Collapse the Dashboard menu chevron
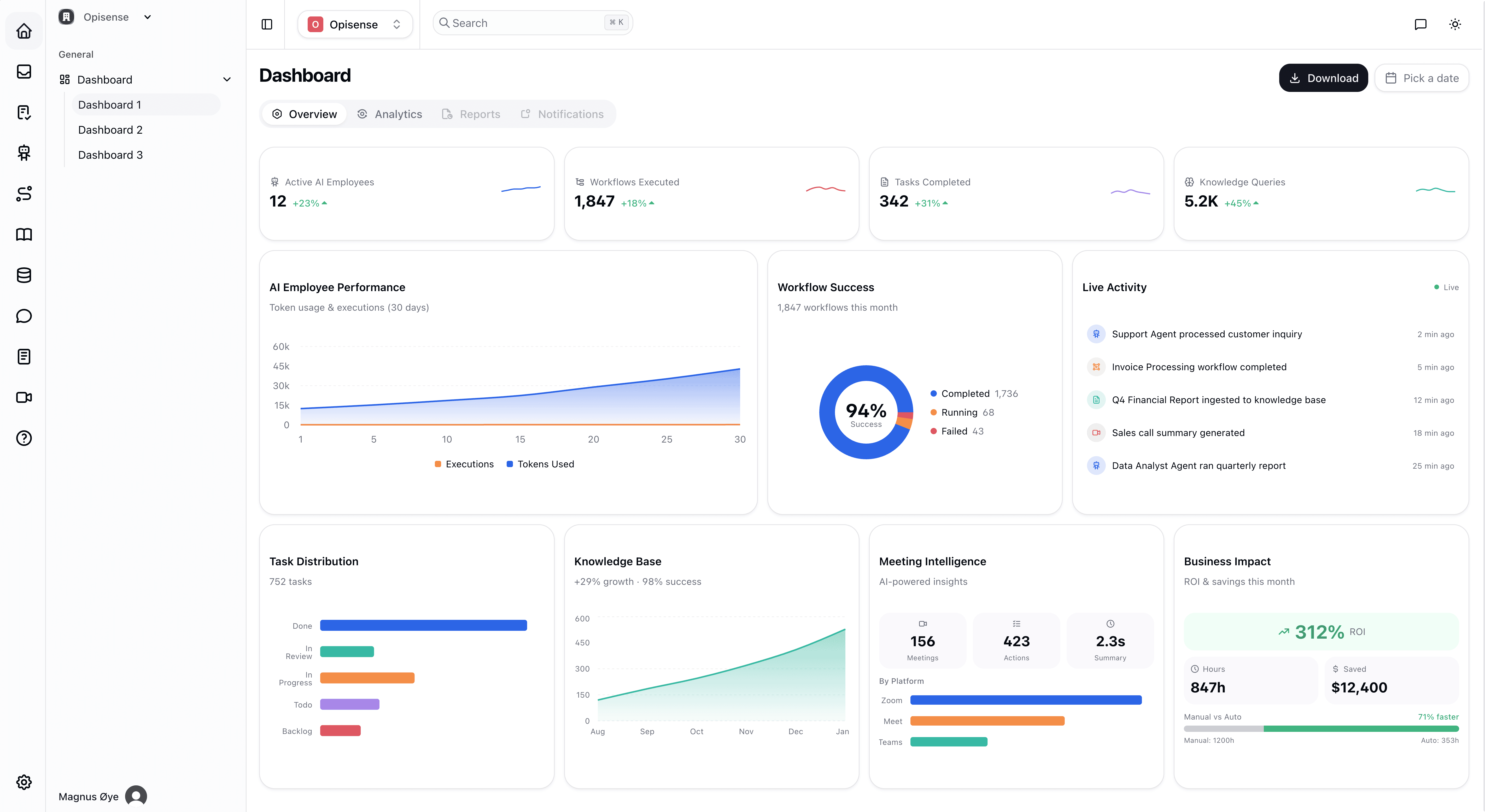 (227, 80)
